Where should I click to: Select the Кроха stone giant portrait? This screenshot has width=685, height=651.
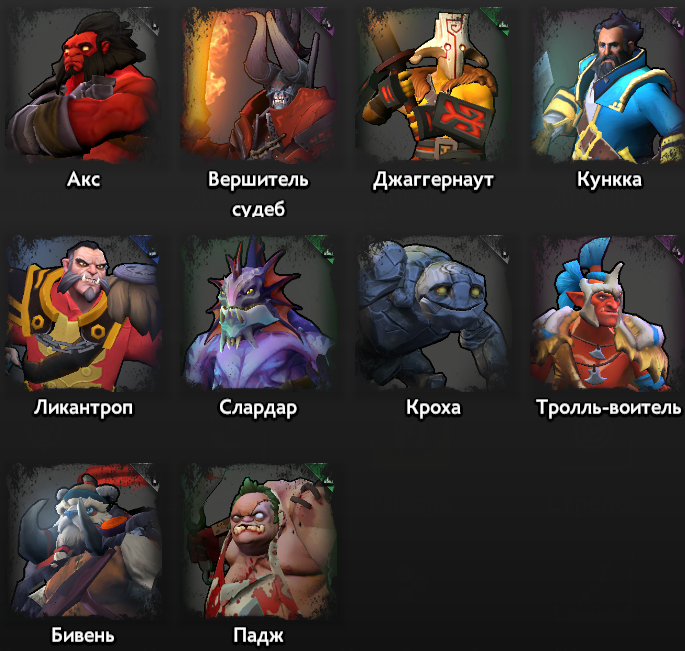point(433,313)
